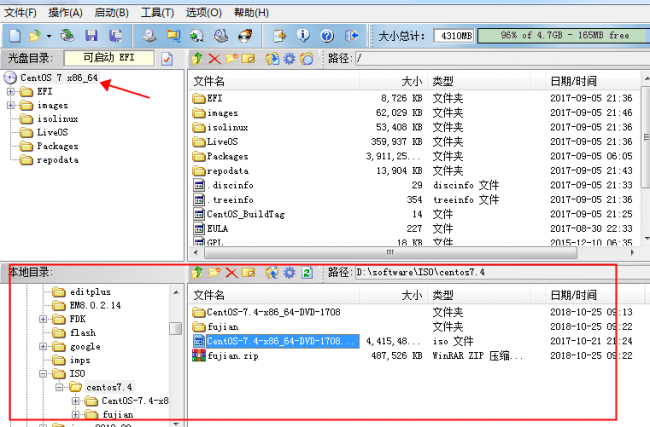Sort disc files by 大小 column header

tap(393, 81)
